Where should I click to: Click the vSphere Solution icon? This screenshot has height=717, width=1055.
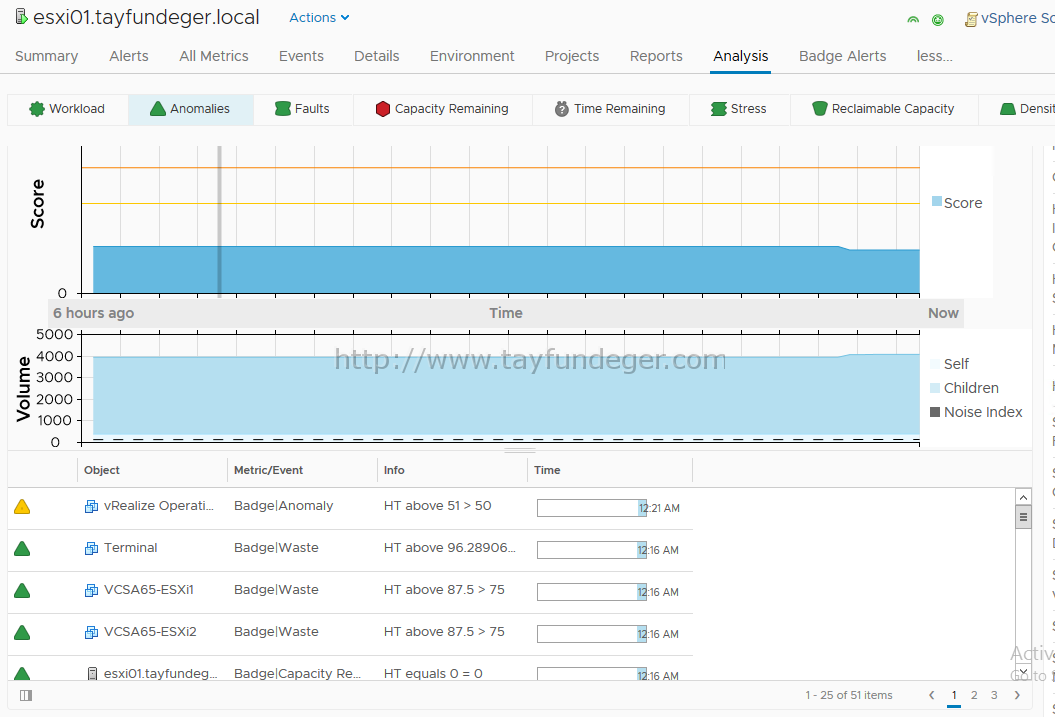[971, 19]
